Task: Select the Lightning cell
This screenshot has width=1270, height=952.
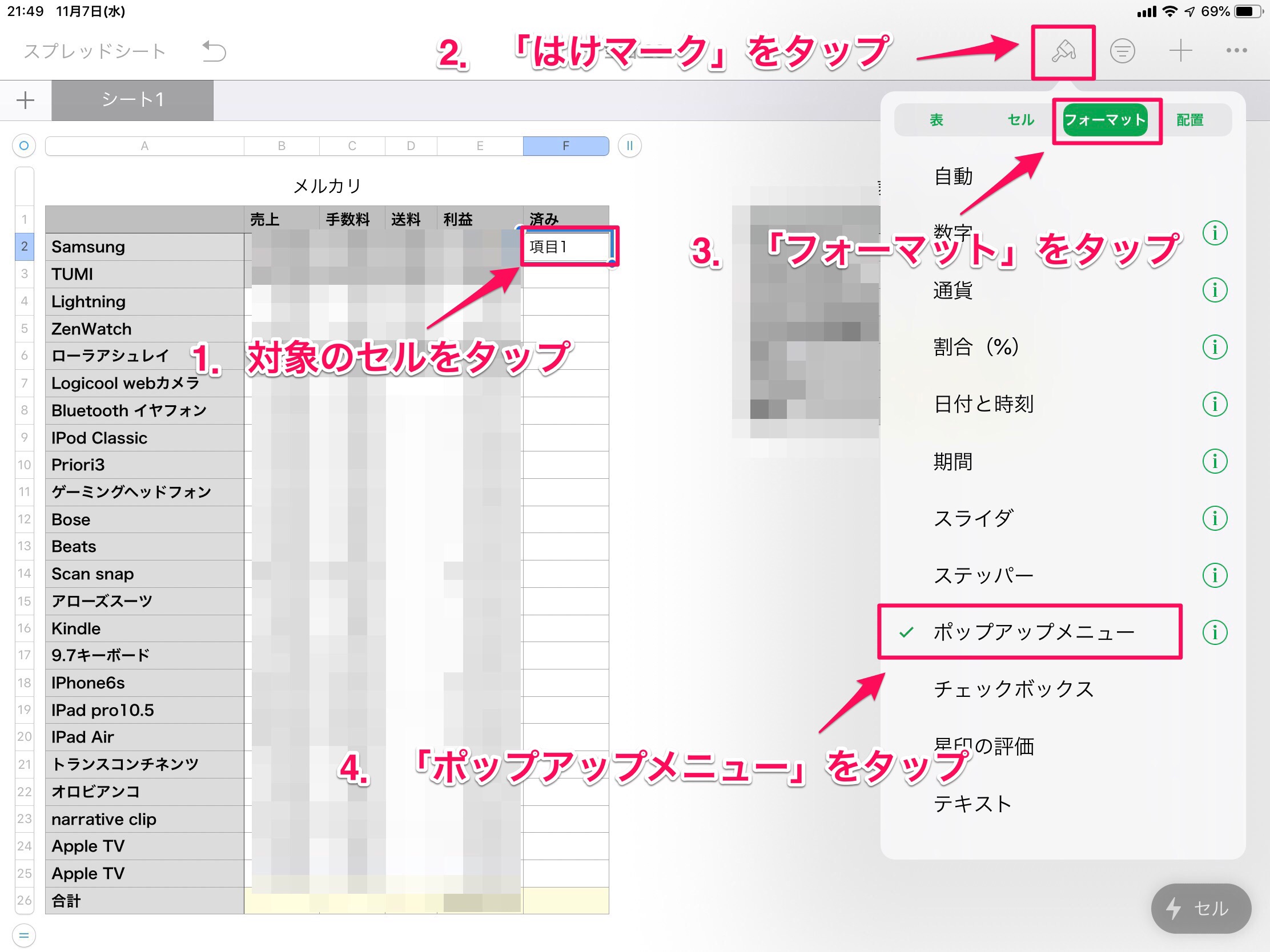Action: pos(144,302)
